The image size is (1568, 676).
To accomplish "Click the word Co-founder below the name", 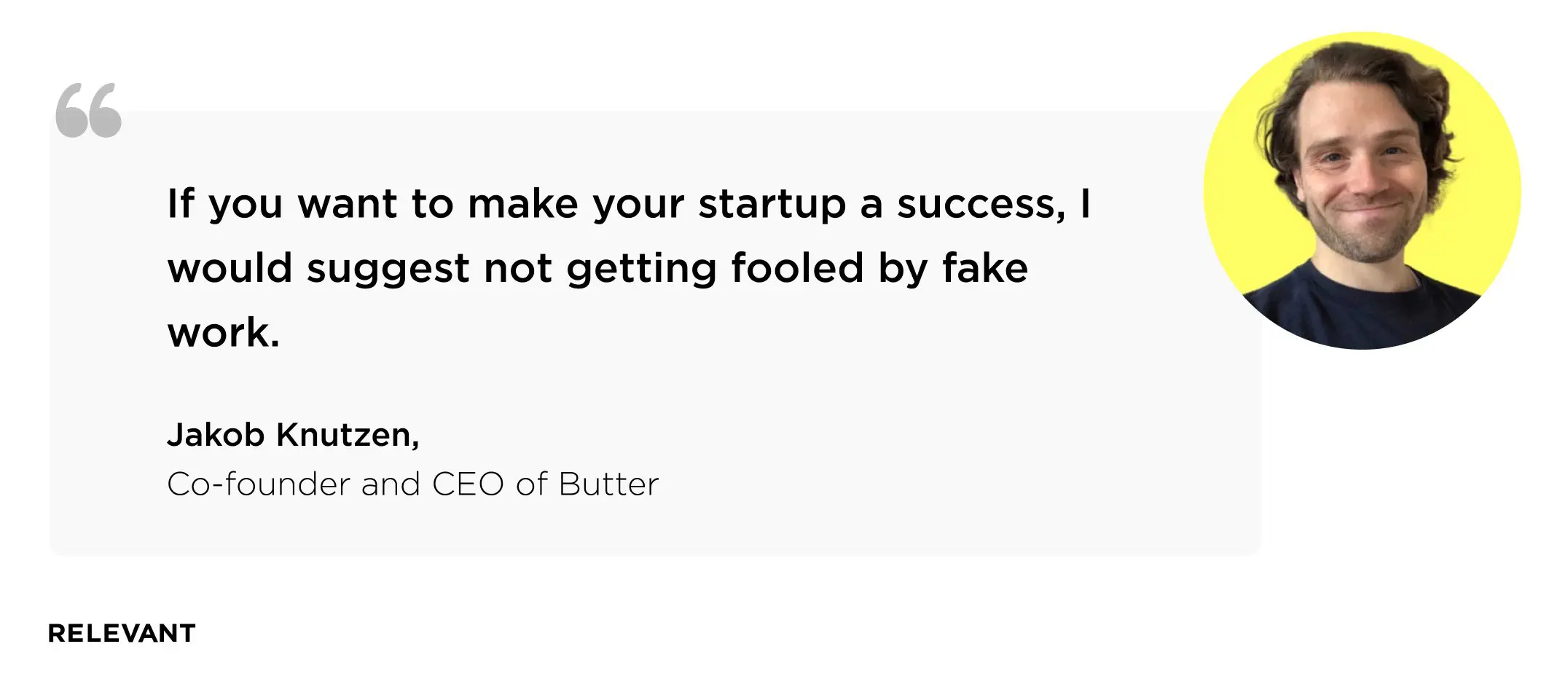I will 259,484.
